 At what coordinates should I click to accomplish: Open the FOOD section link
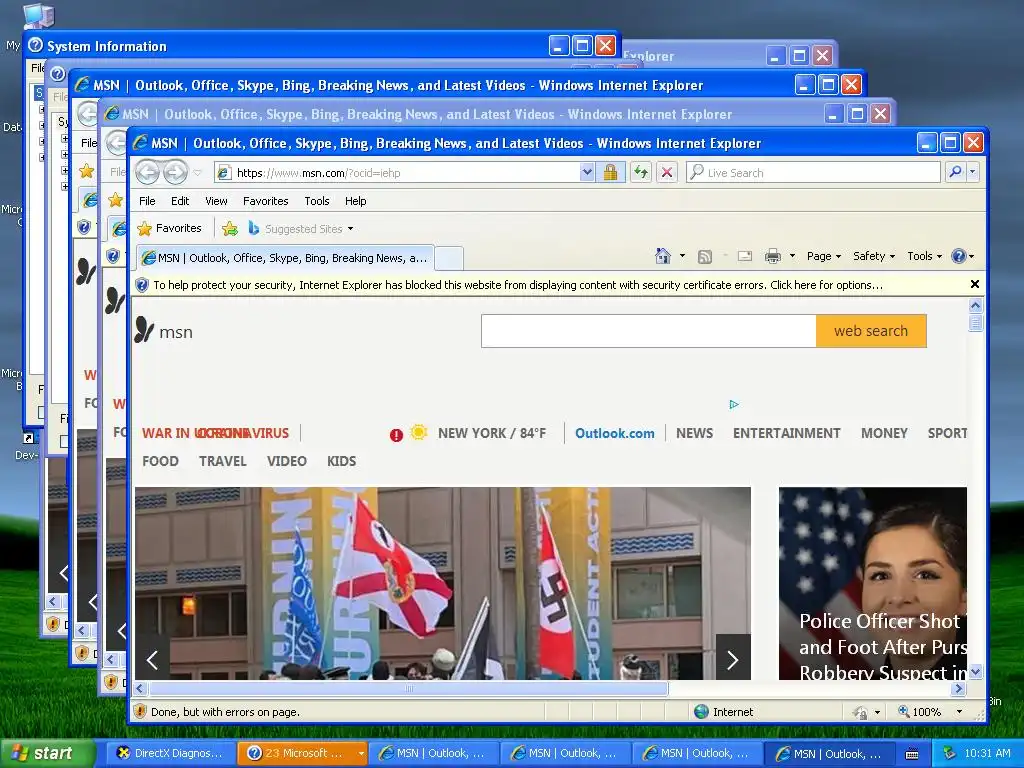tap(160, 461)
